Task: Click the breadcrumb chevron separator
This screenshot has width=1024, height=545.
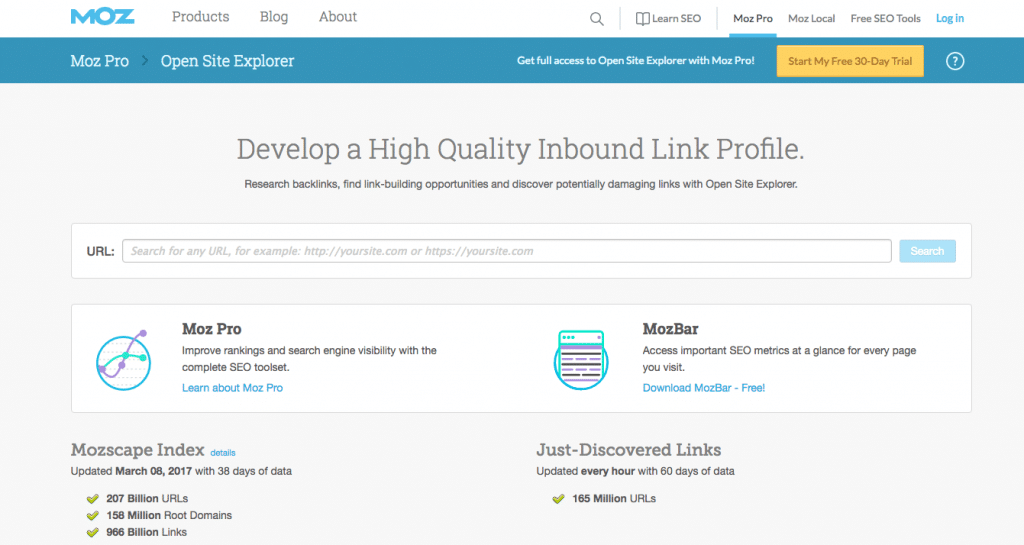Action: tap(145, 61)
